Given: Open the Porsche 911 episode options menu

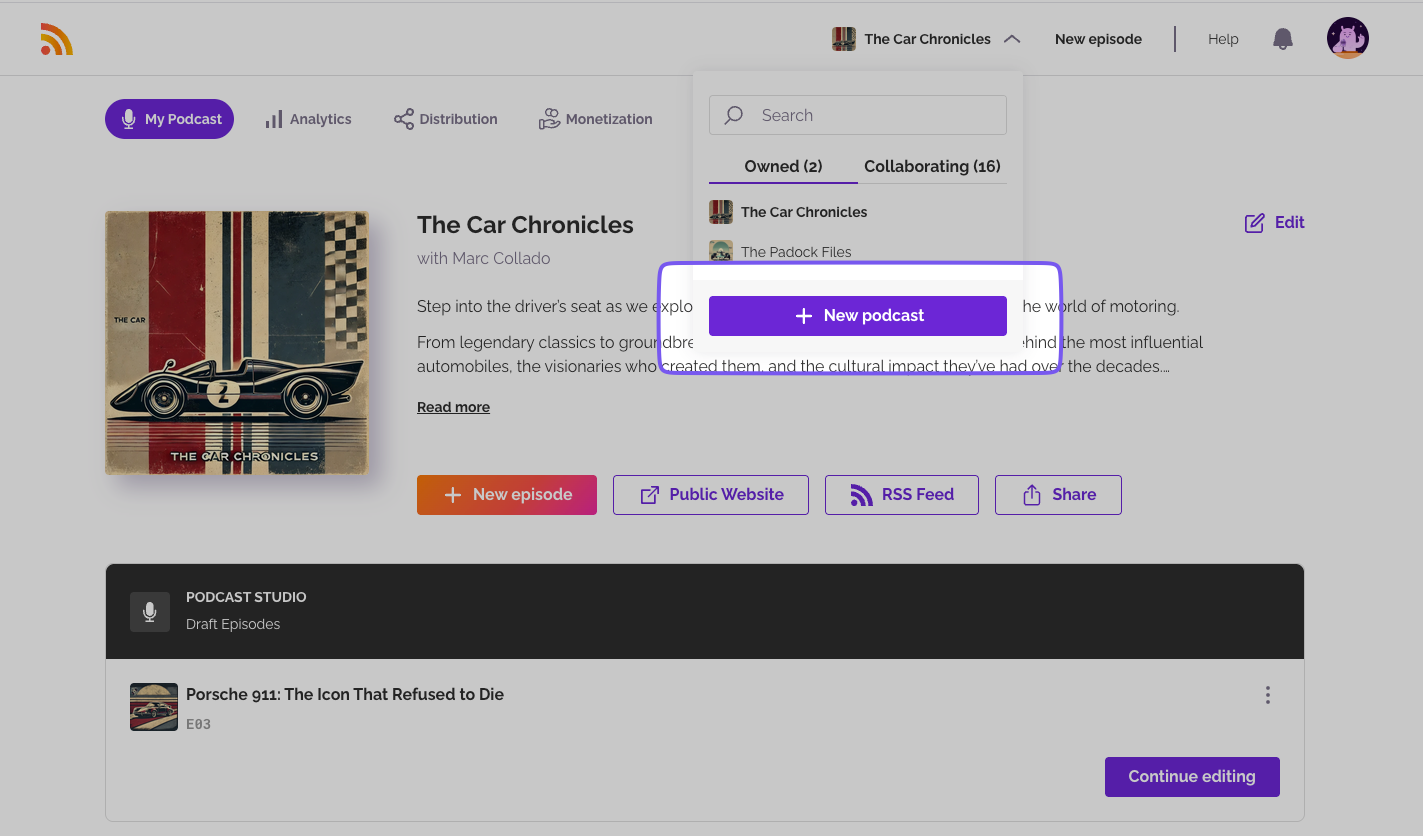Looking at the screenshot, I should (1268, 695).
